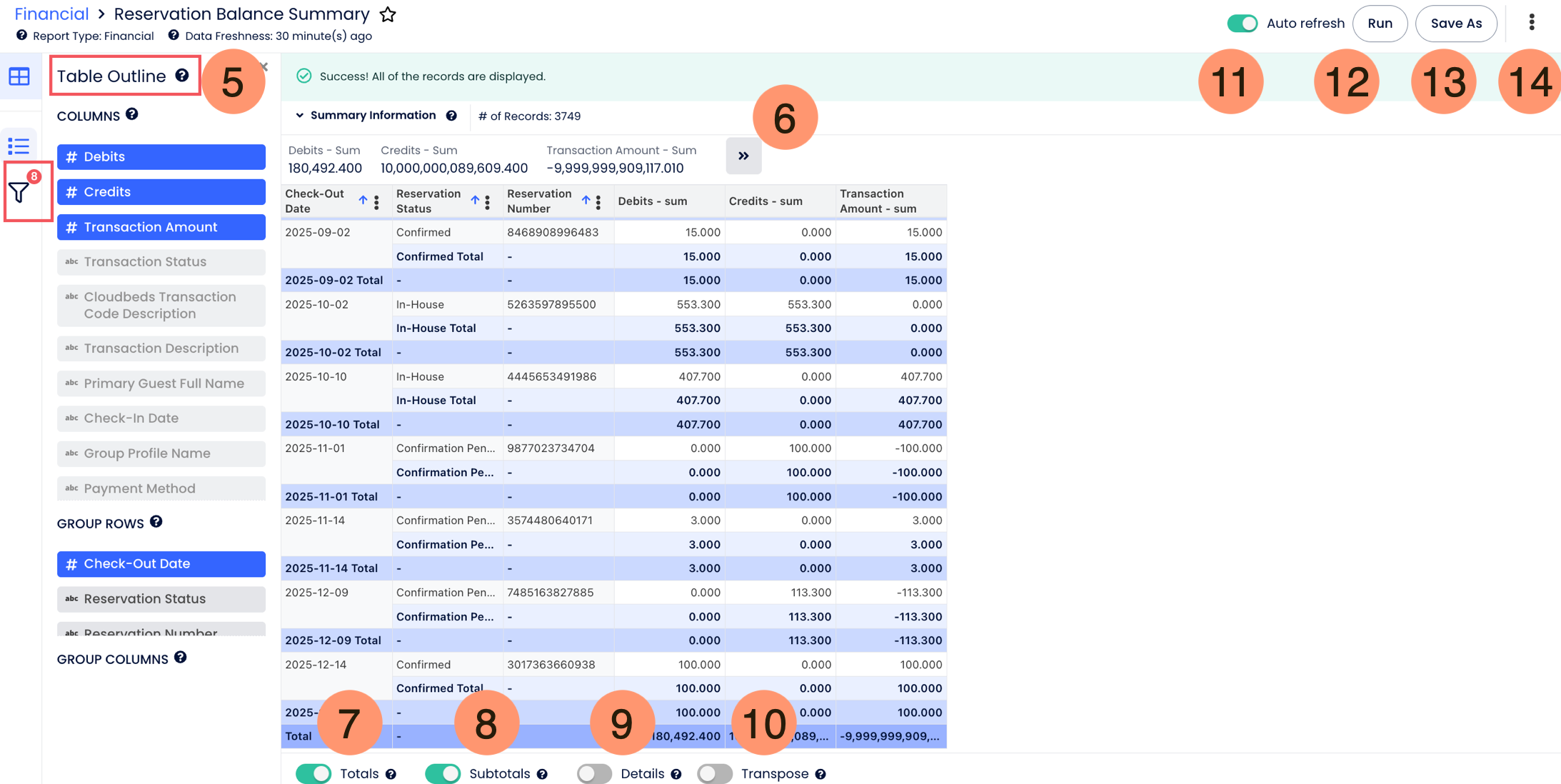1561x784 pixels.
Task: Click the Financial breadcrumb link
Action: click(x=51, y=14)
